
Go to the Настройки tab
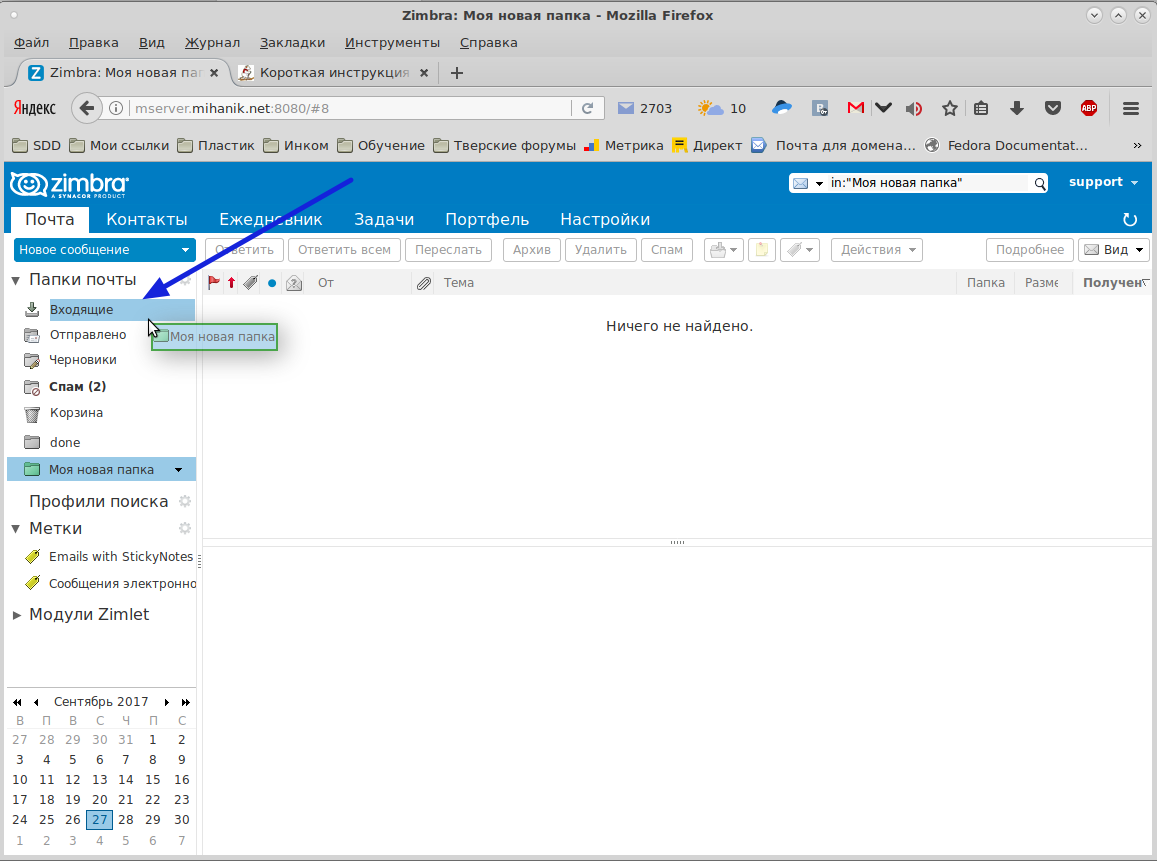click(x=605, y=219)
